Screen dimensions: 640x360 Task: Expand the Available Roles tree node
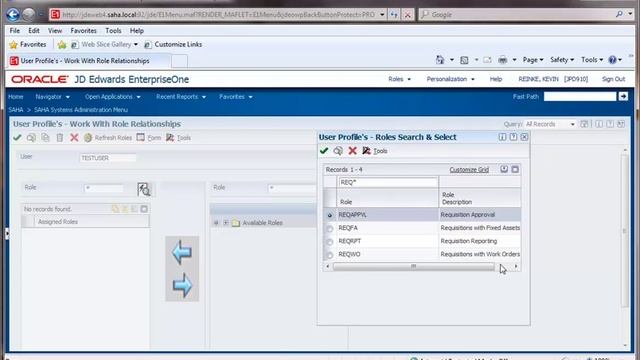[x=226, y=223]
